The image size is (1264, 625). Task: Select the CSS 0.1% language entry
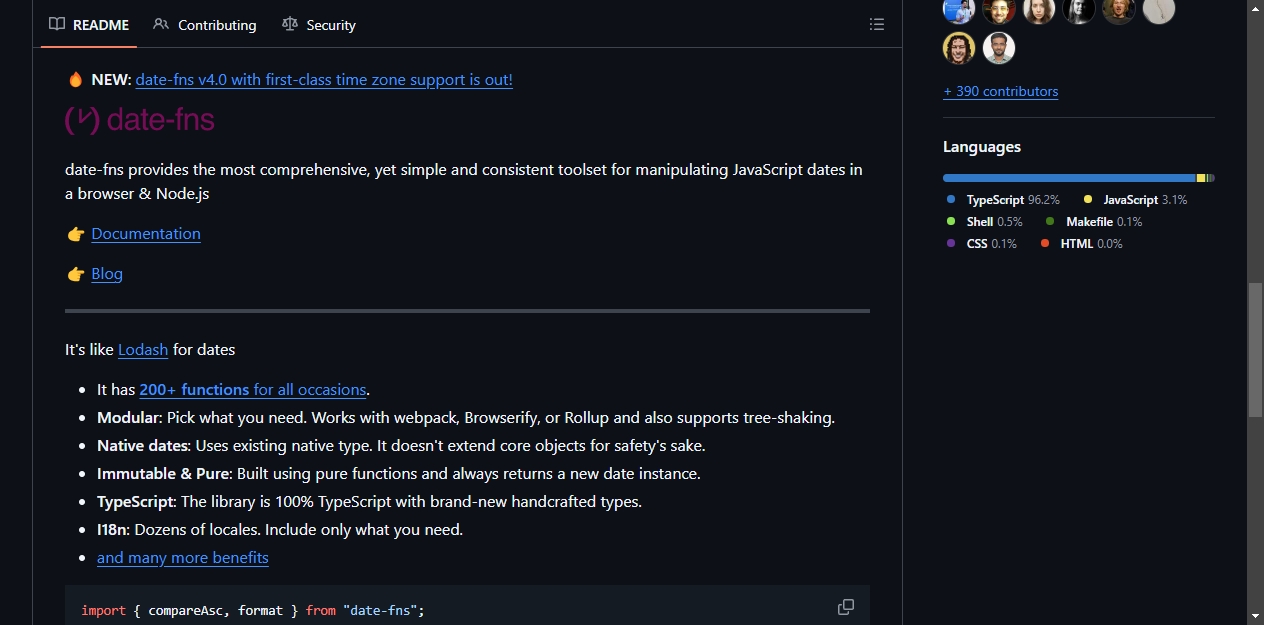point(982,244)
